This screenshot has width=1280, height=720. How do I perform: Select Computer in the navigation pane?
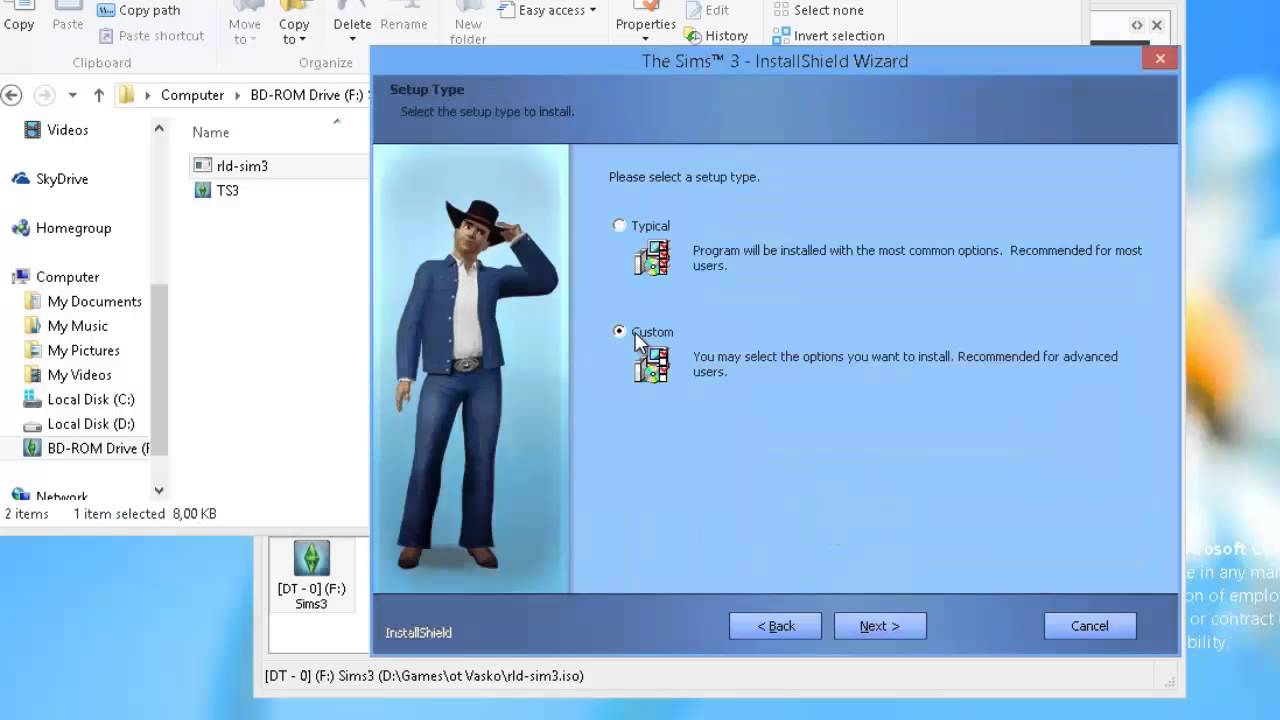point(67,277)
